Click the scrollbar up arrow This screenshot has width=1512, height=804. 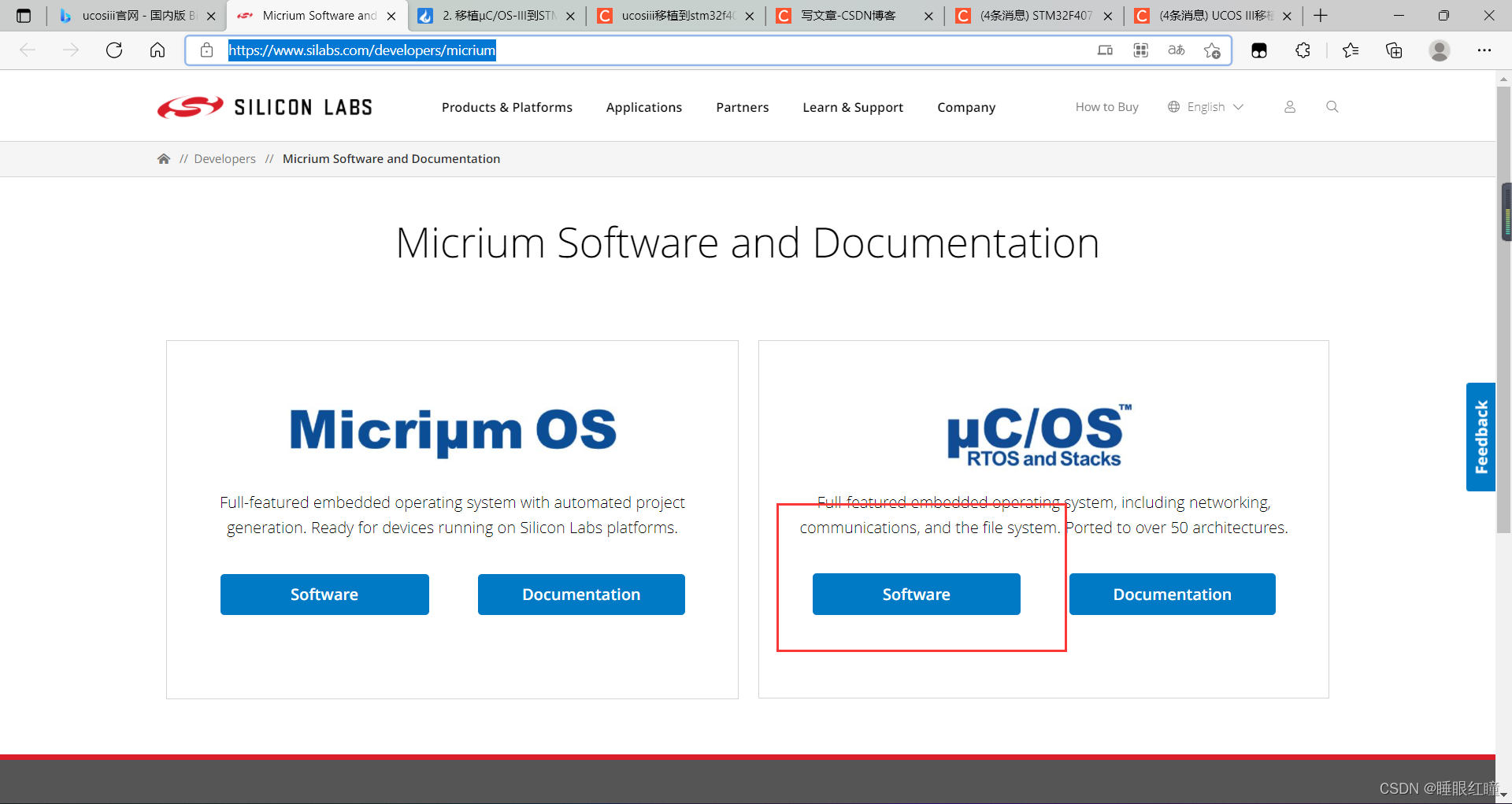1504,78
